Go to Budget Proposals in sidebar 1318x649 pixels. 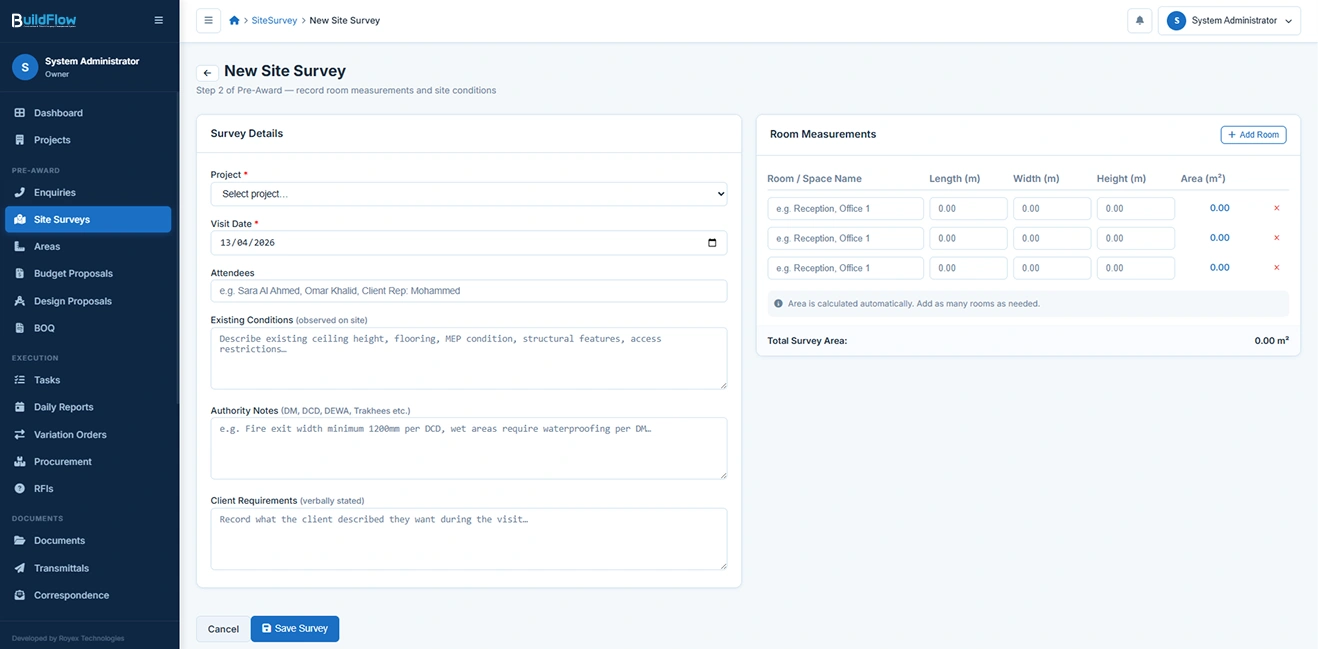click(73, 274)
